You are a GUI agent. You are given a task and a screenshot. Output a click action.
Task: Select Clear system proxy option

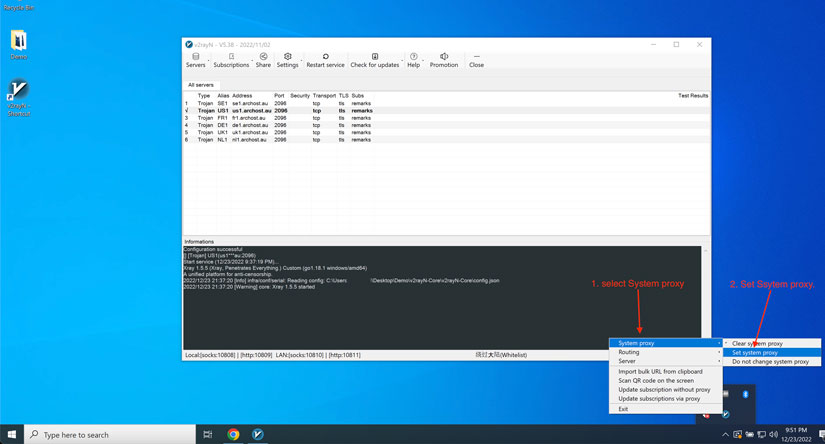pos(757,343)
